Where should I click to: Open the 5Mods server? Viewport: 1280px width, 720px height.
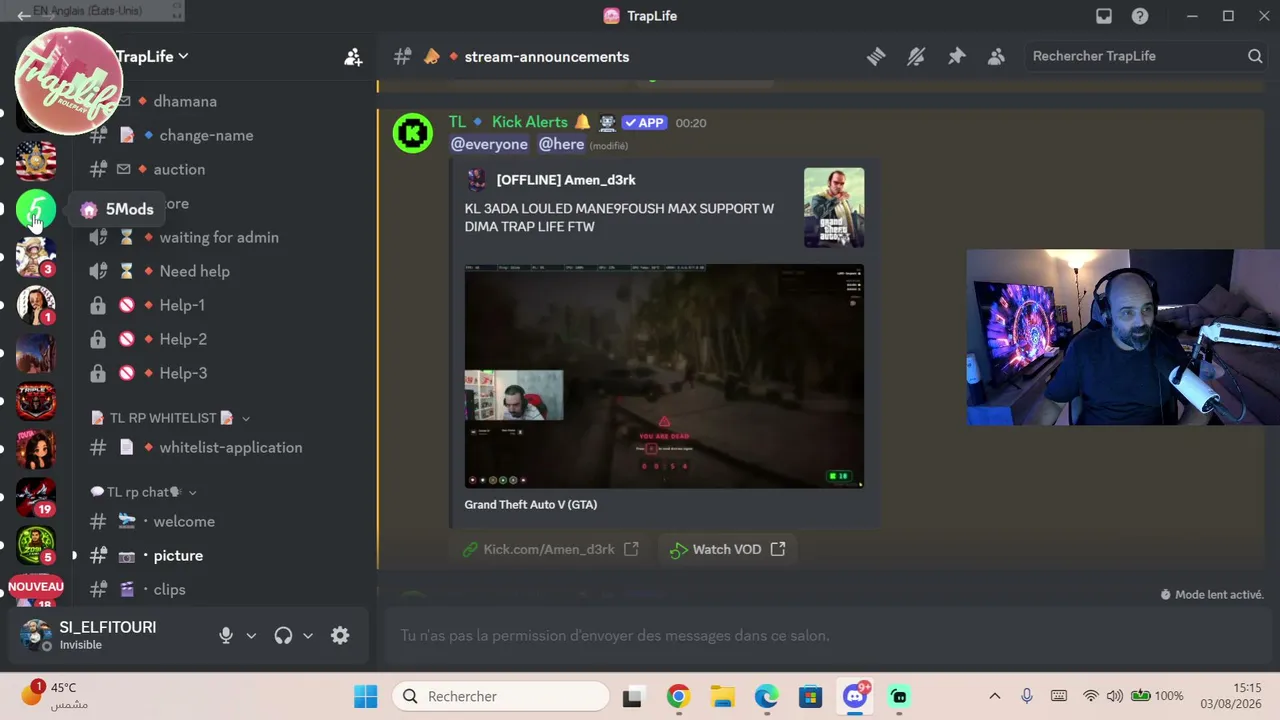click(36, 210)
